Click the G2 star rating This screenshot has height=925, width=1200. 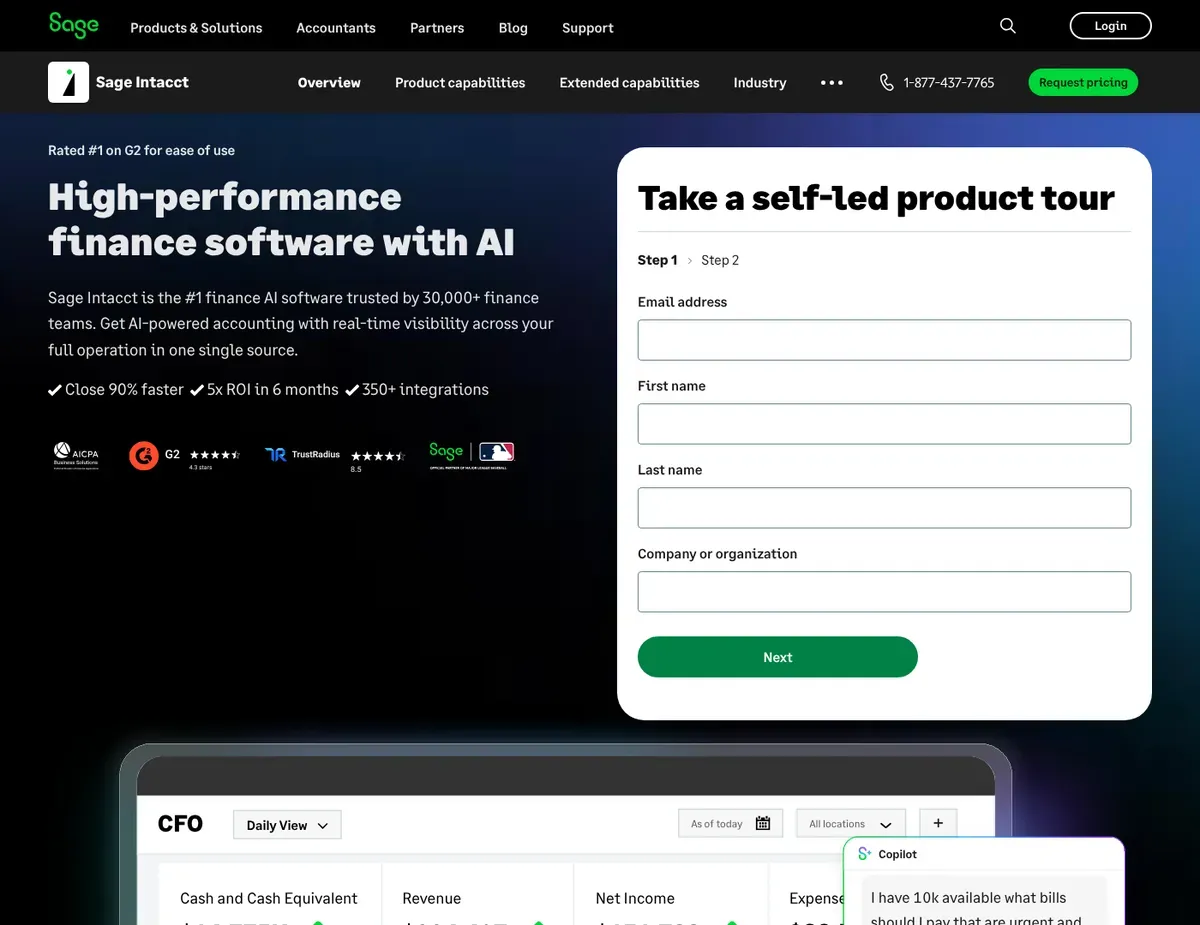[x=215, y=454]
